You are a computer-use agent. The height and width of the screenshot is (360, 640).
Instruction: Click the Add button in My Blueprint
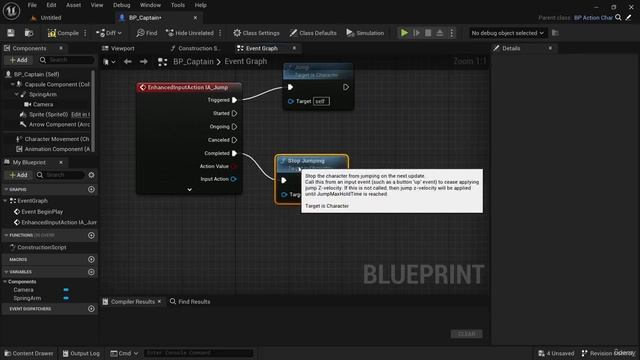coord(19,175)
